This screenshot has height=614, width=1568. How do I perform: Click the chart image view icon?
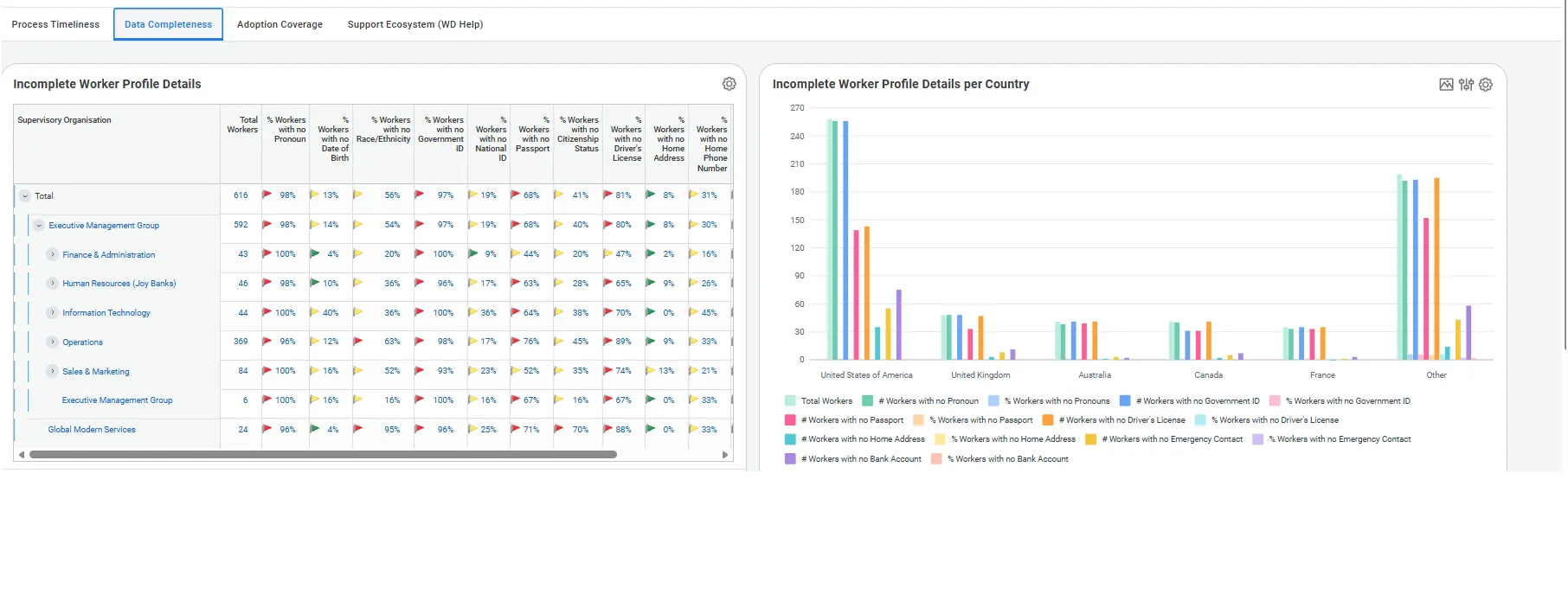pos(1446,85)
